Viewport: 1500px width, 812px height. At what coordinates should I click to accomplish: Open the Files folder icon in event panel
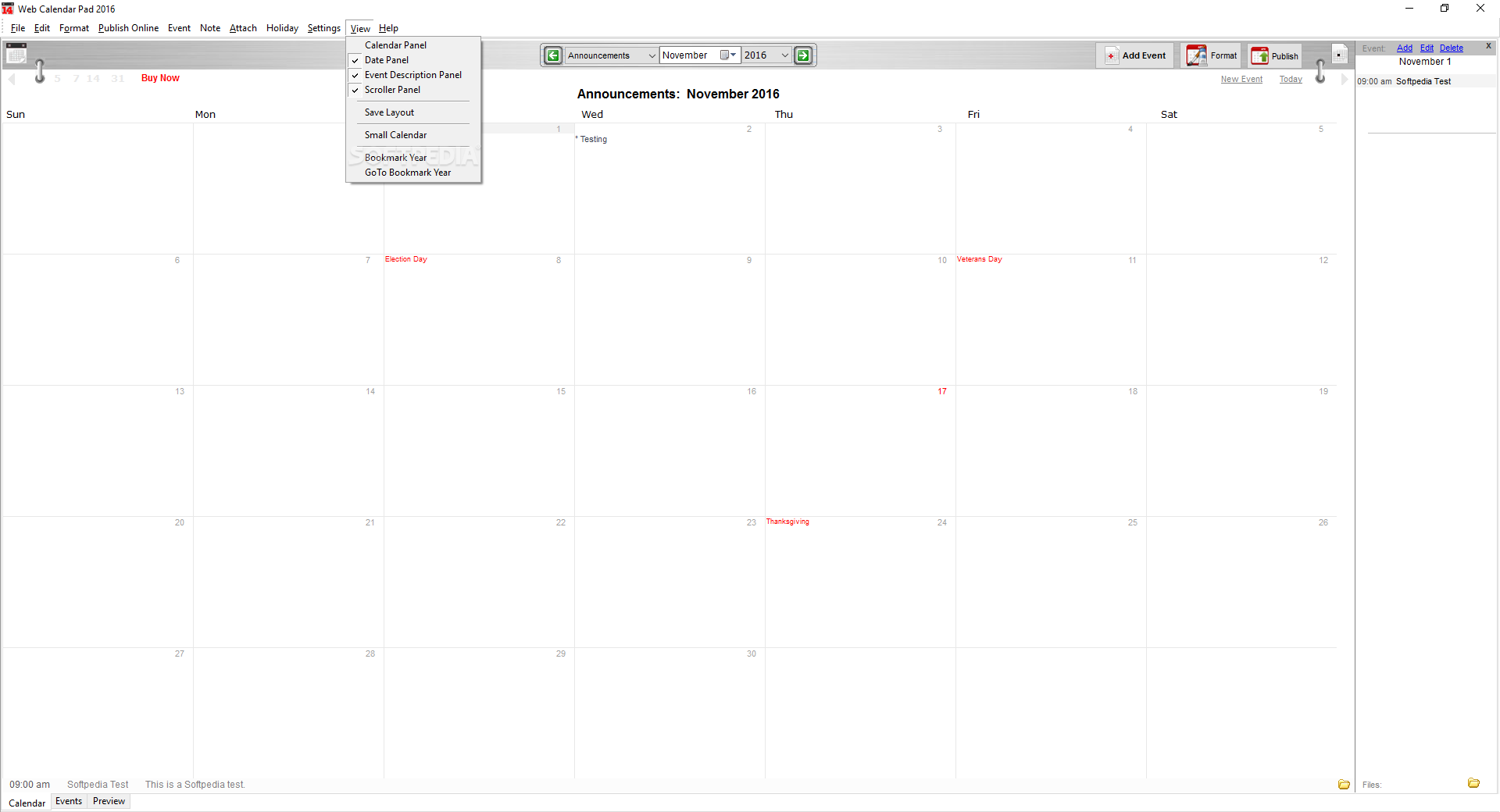(x=1473, y=783)
